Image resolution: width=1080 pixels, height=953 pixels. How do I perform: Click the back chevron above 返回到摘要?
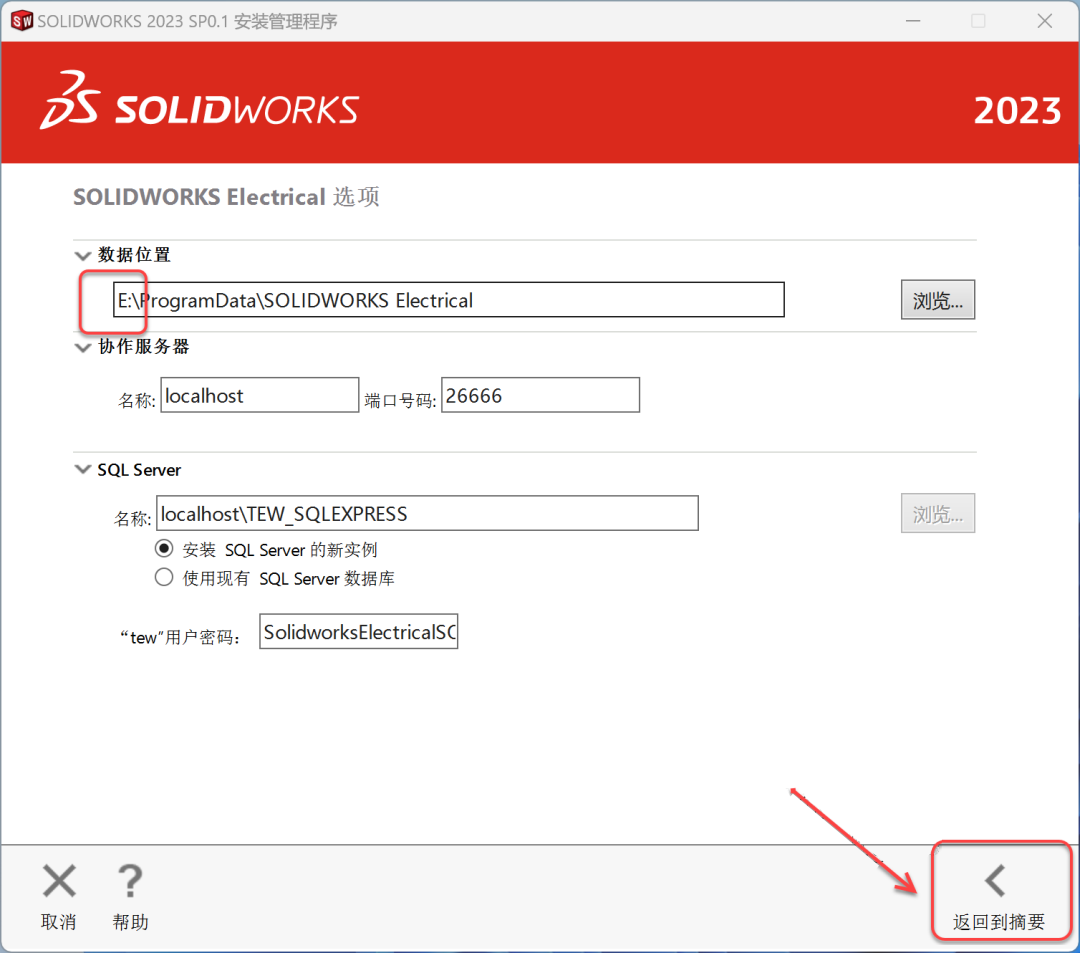coord(993,879)
